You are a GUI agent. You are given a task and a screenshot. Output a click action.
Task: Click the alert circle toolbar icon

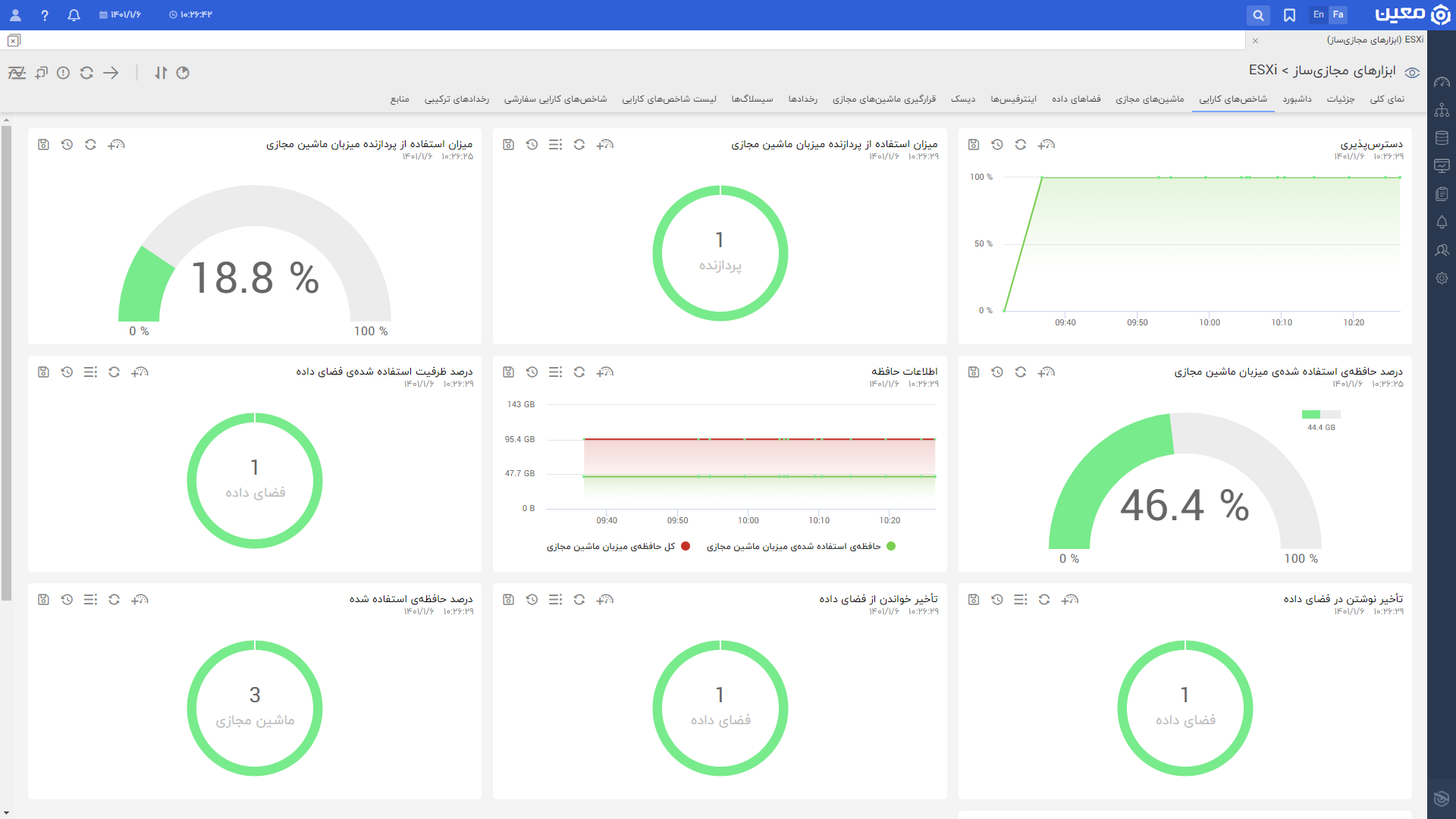tap(63, 73)
